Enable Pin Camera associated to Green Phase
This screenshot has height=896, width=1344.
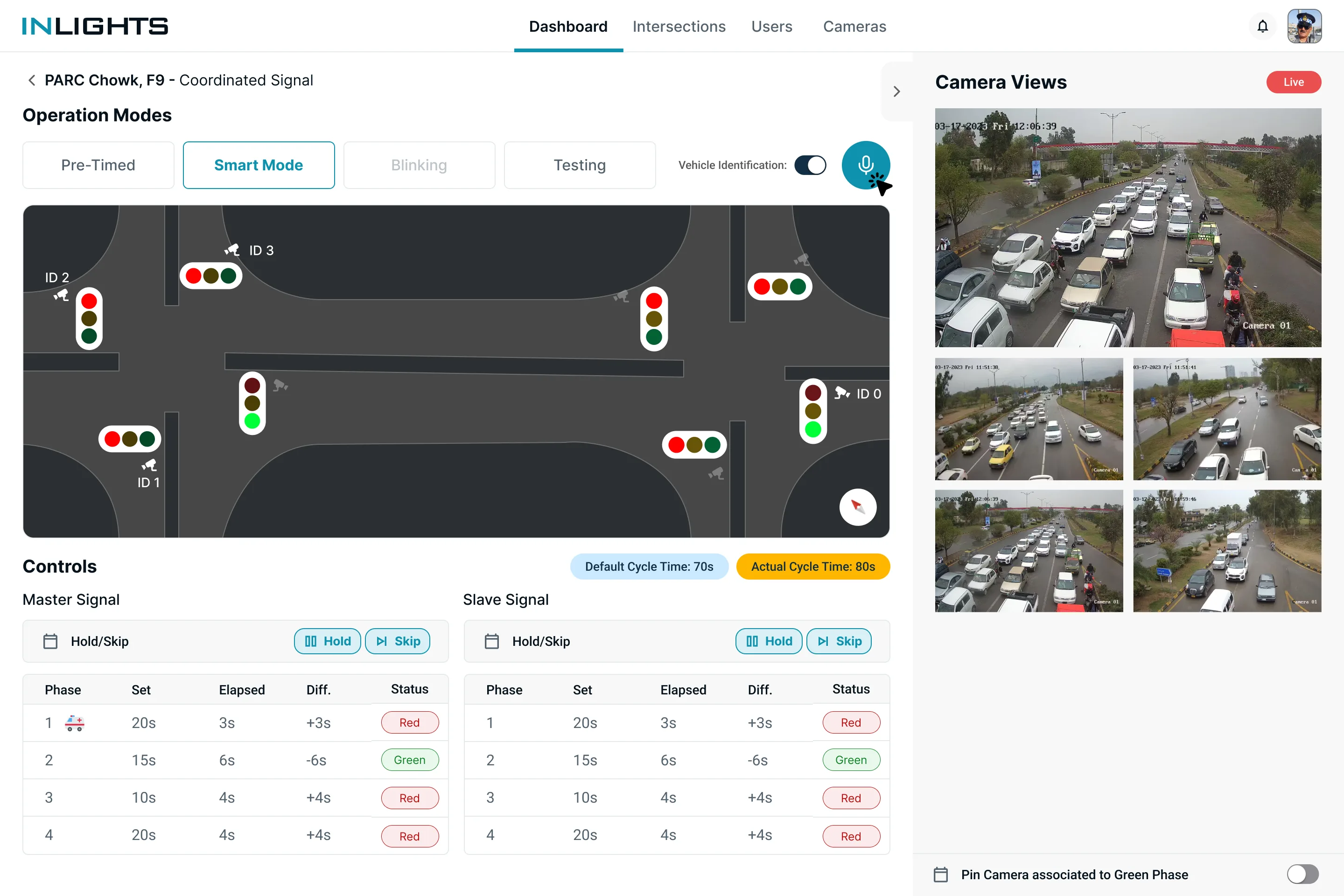pos(1302,874)
